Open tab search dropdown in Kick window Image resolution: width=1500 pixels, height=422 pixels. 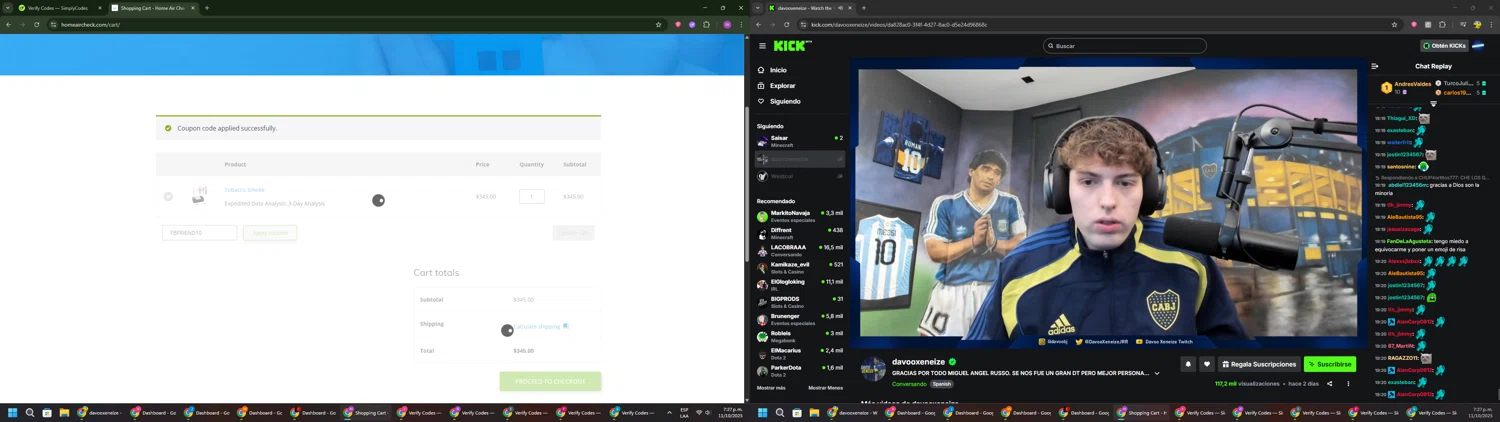coord(757,8)
